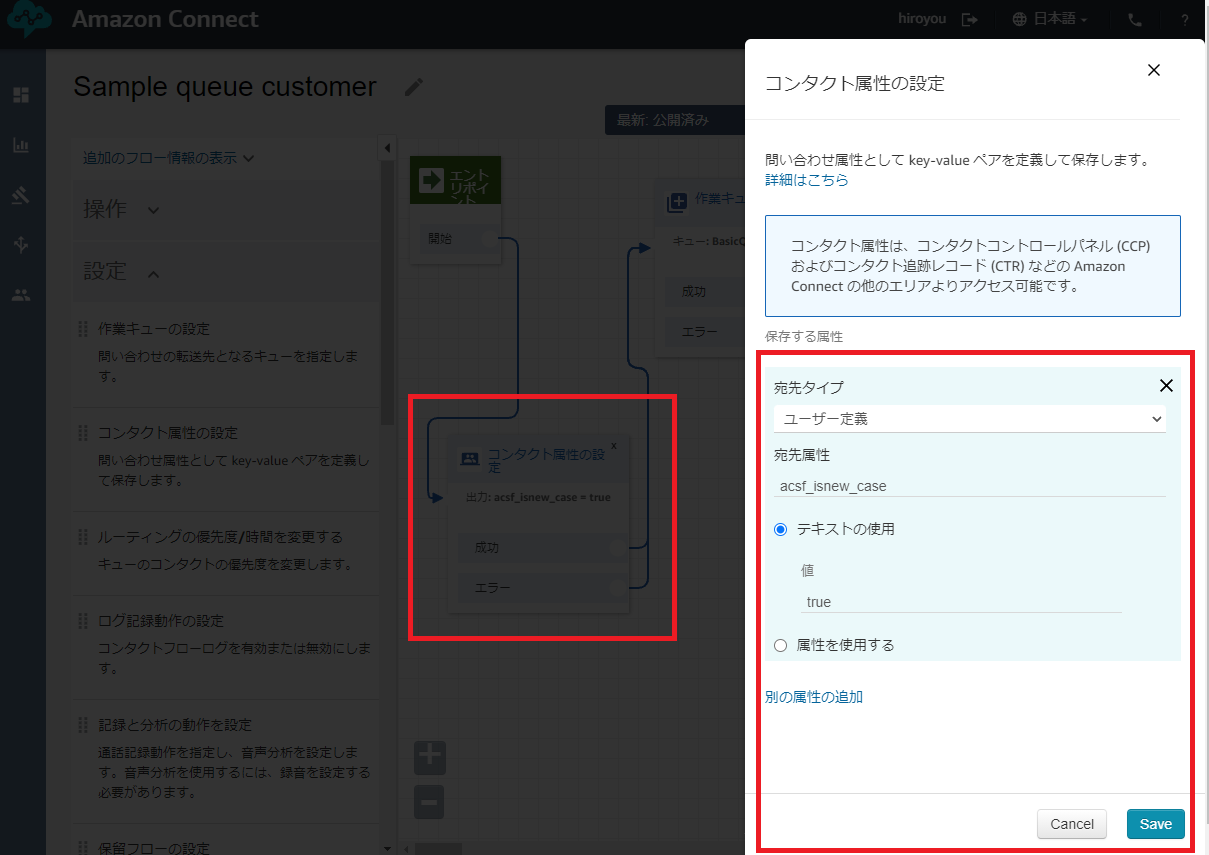Click the コンタクト属性の設定 block icon on canvas

(469, 460)
